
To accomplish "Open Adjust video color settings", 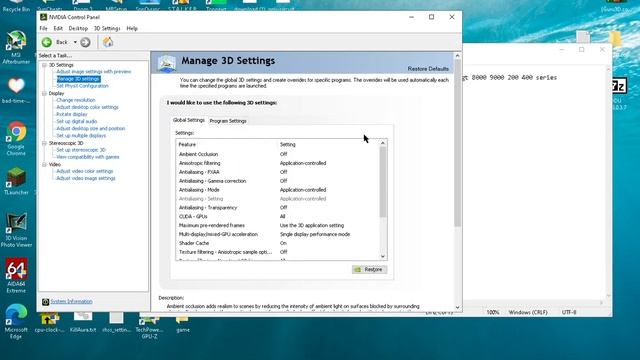I will pyautogui.click(x=85, y=171).
